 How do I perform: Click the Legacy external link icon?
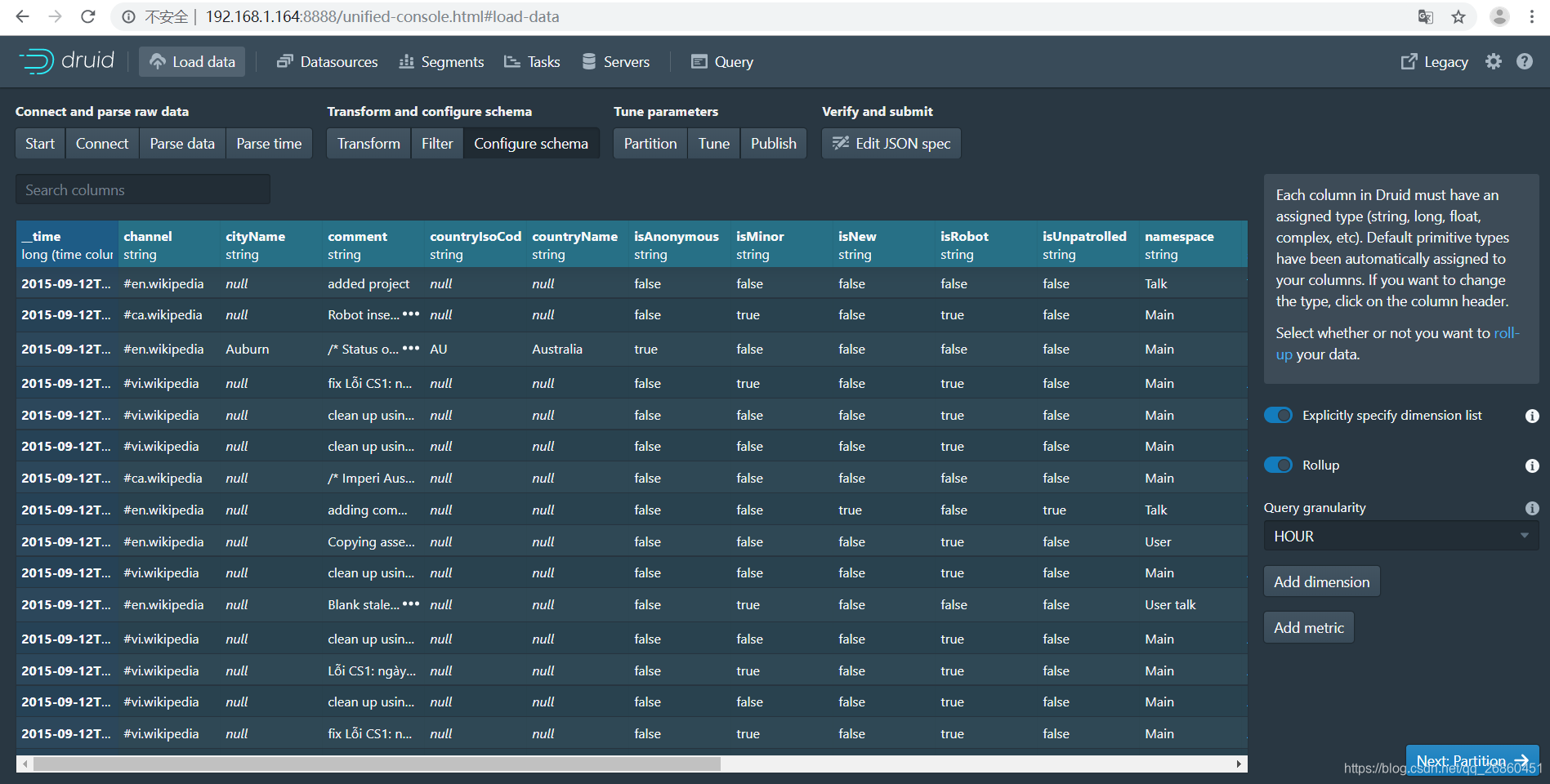1409,62
